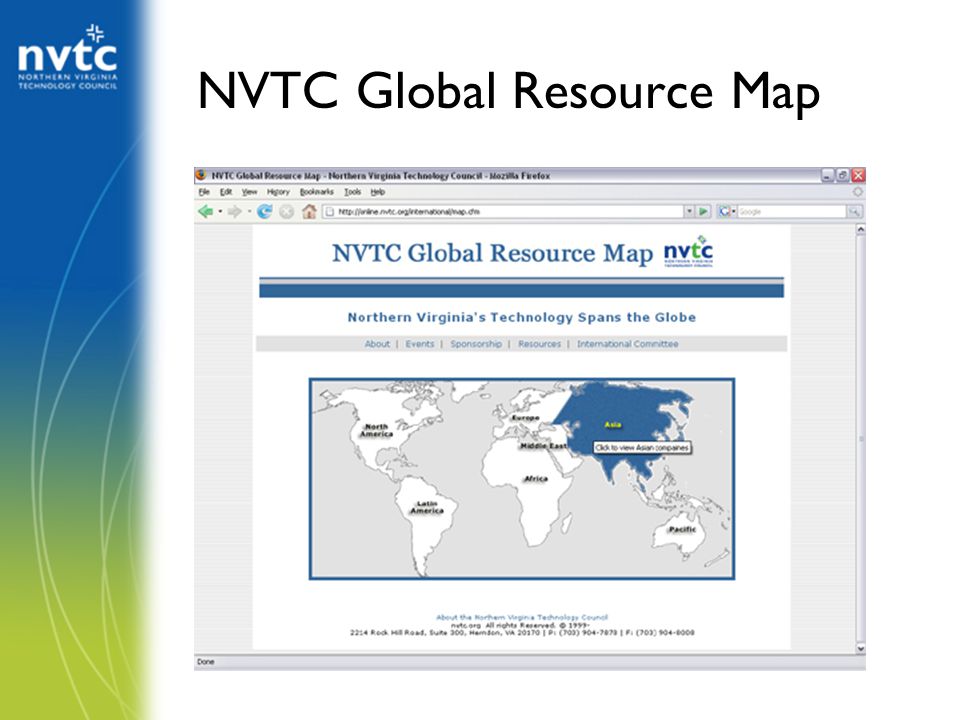Click the green Go button beside address bar
This screenshot has width=960, height=720.
(703, 211)
